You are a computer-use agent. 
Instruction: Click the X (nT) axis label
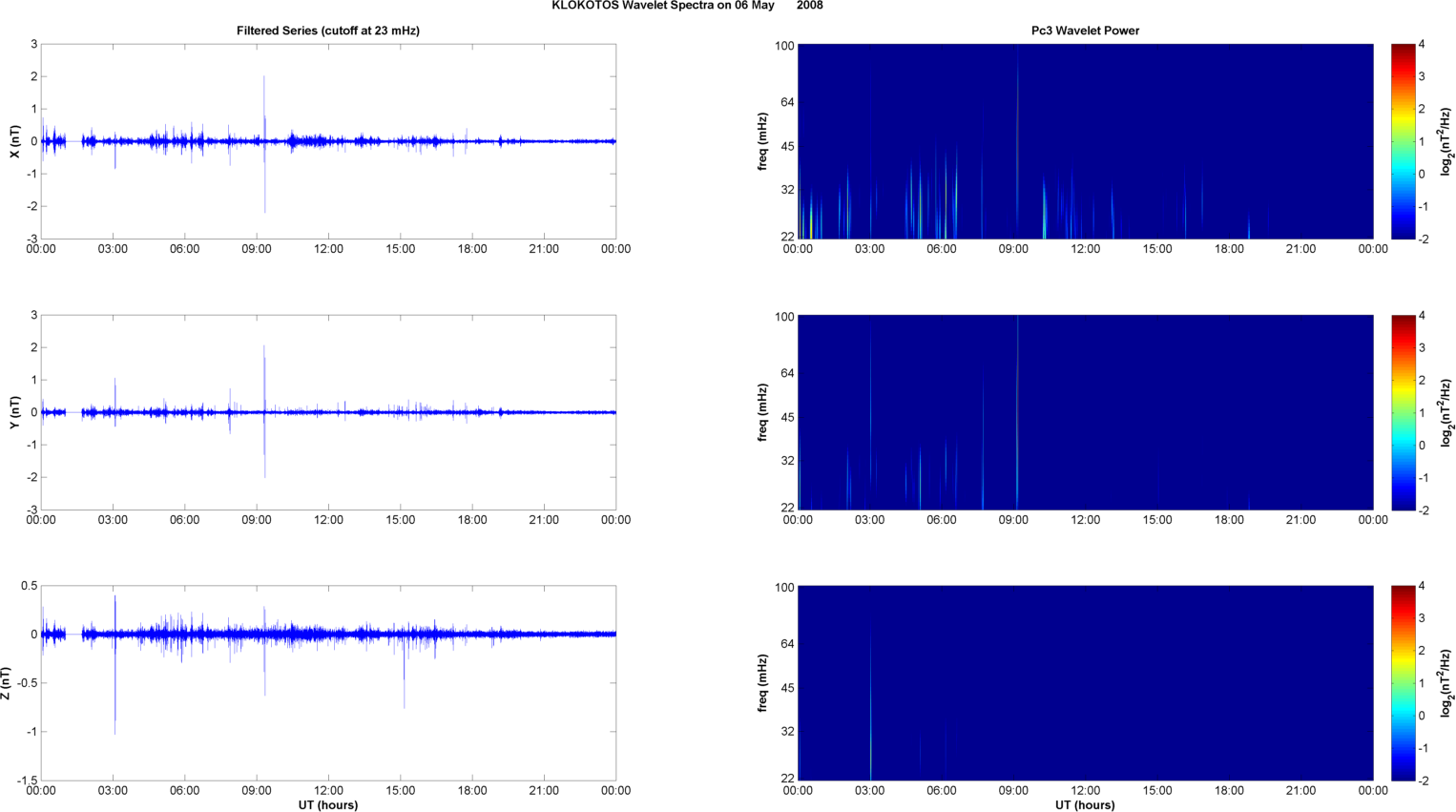click(14, 141)
